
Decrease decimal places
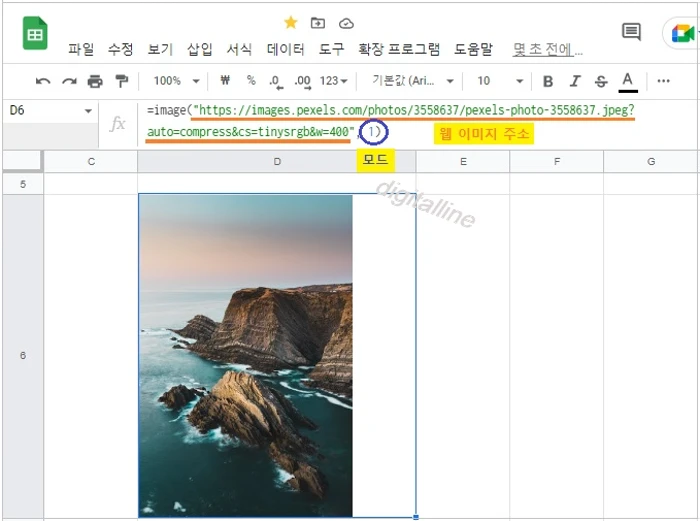coord(276,82)
